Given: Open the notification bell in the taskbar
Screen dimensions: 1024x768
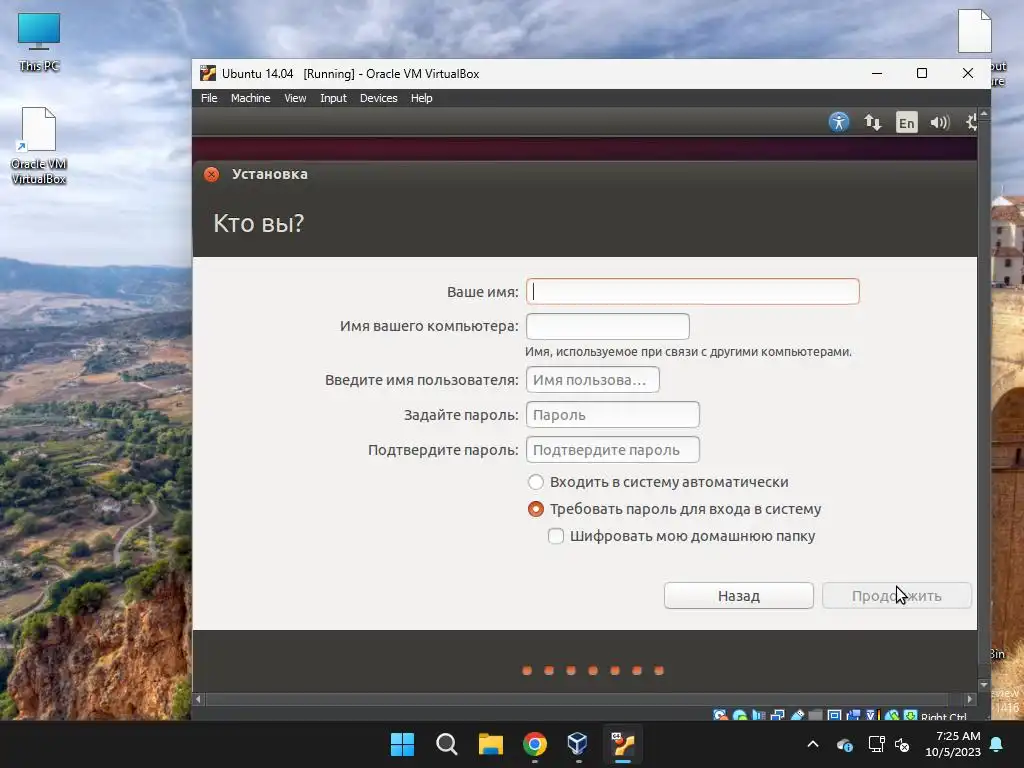Looking at the screenshot, I should tap(997, 744).
